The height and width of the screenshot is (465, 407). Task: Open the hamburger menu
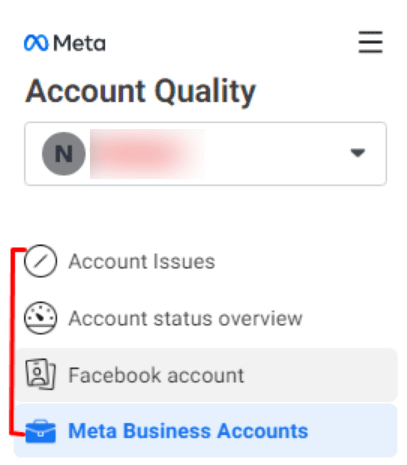pos(370,42)
